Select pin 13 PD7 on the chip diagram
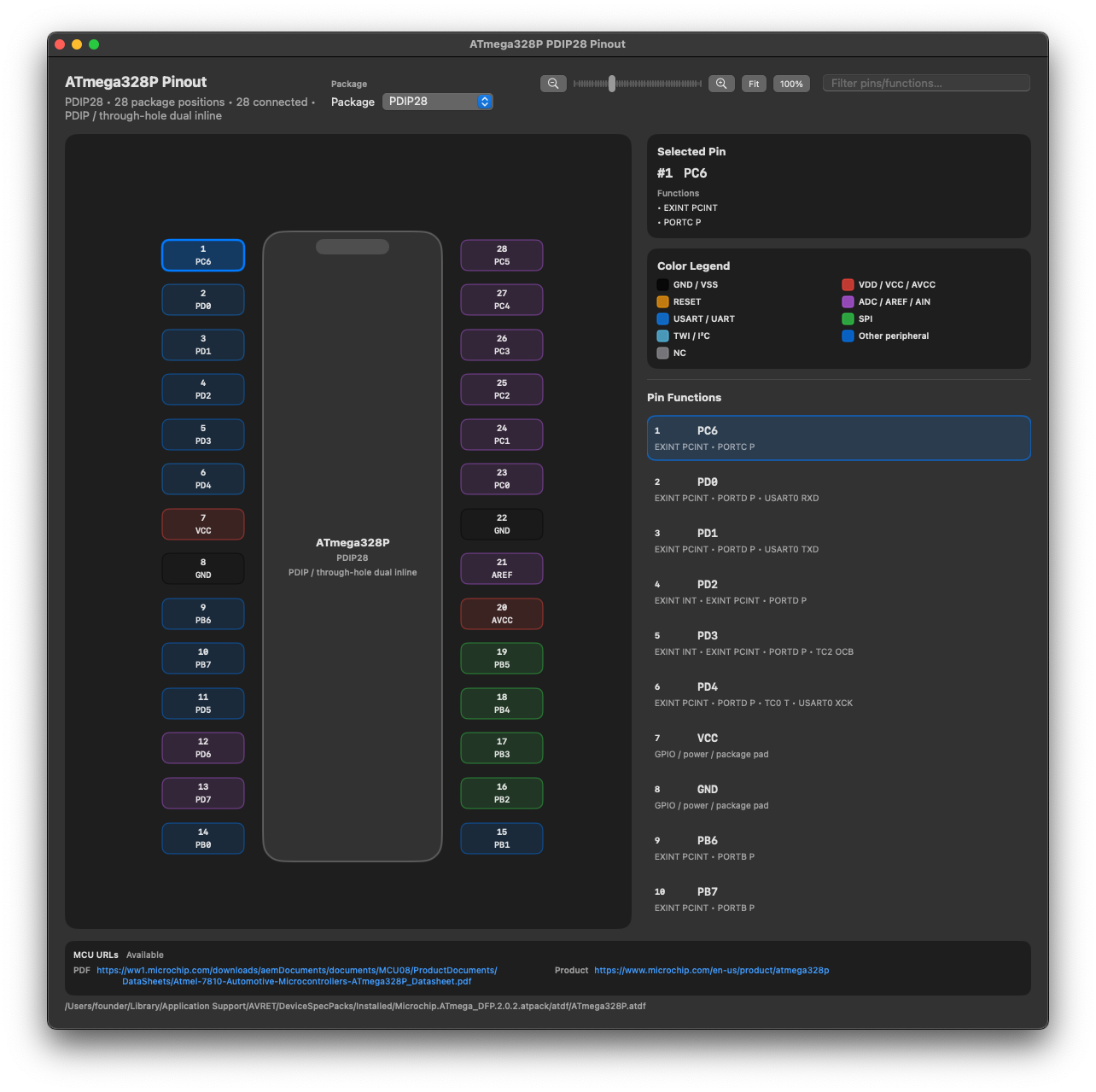The image size is (1096, 1092). pyautogui.click(x=203, y=793)
